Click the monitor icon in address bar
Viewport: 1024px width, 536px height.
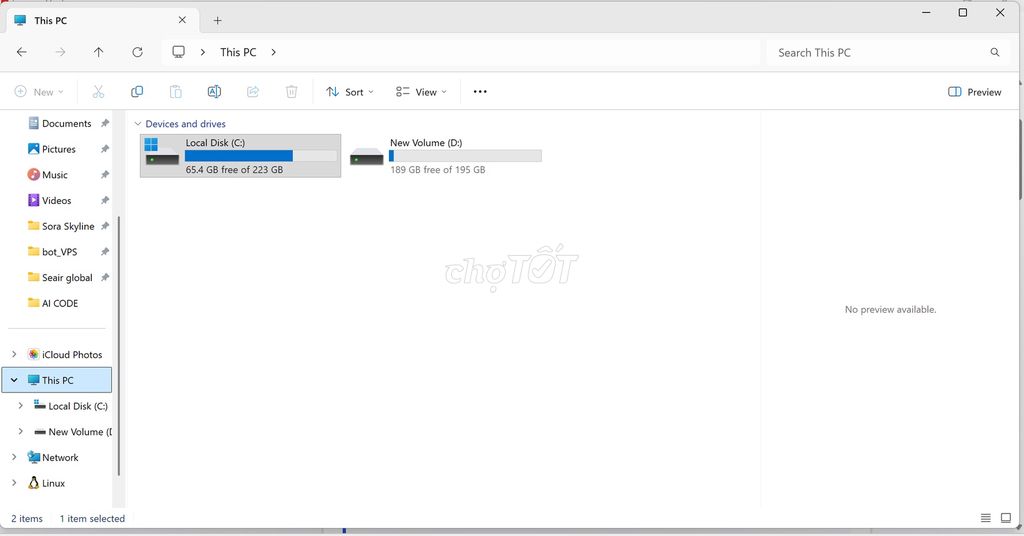click(178, 52)
